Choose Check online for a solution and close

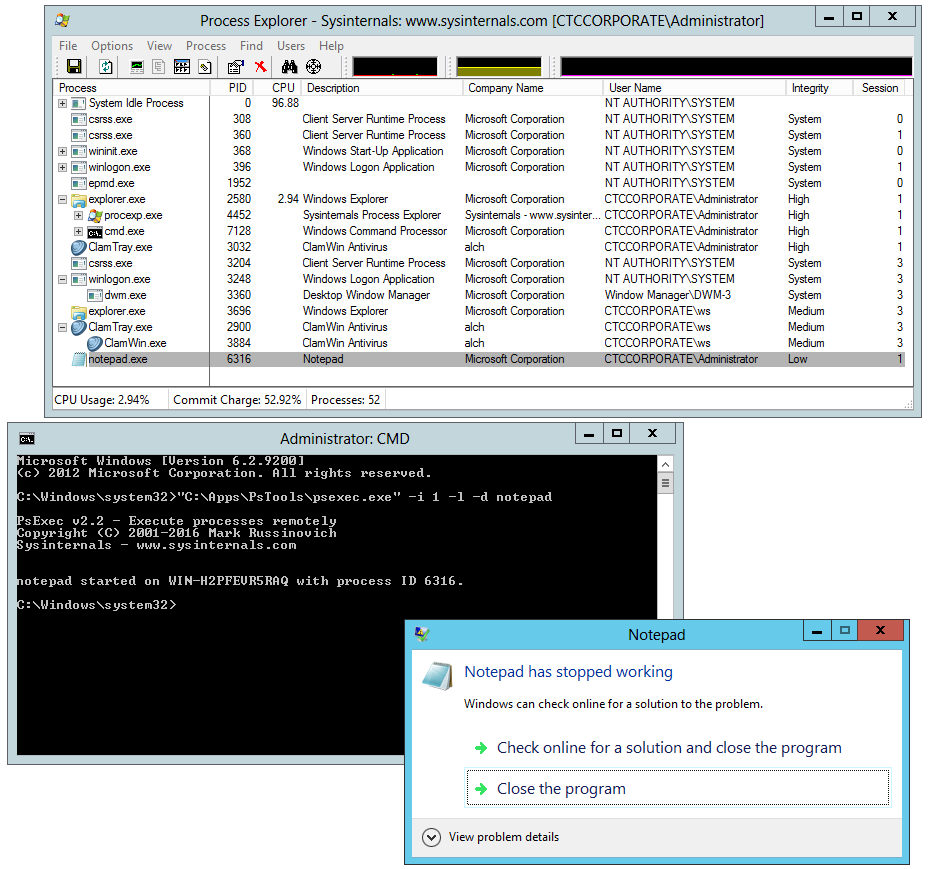pyautogui.click(x=678, y=748)
